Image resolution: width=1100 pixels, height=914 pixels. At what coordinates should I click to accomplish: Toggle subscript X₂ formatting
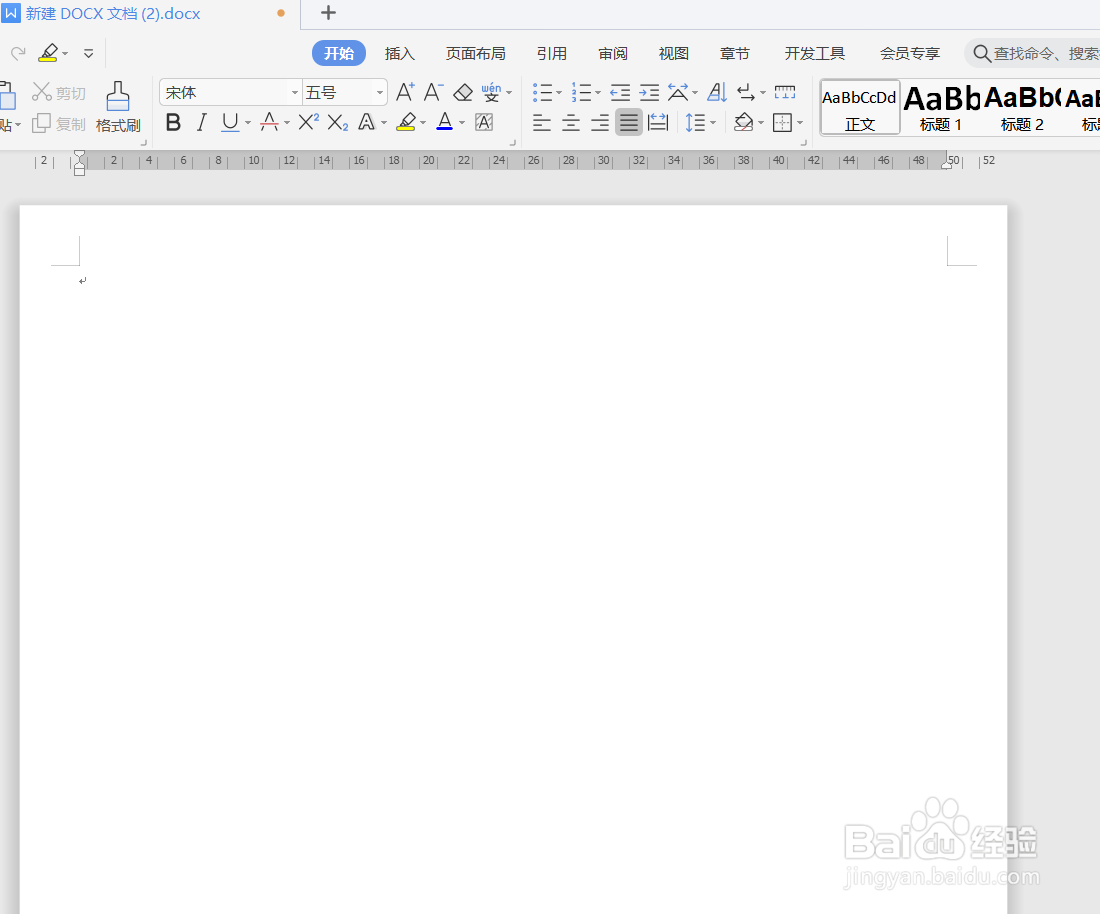click(337, 123)
